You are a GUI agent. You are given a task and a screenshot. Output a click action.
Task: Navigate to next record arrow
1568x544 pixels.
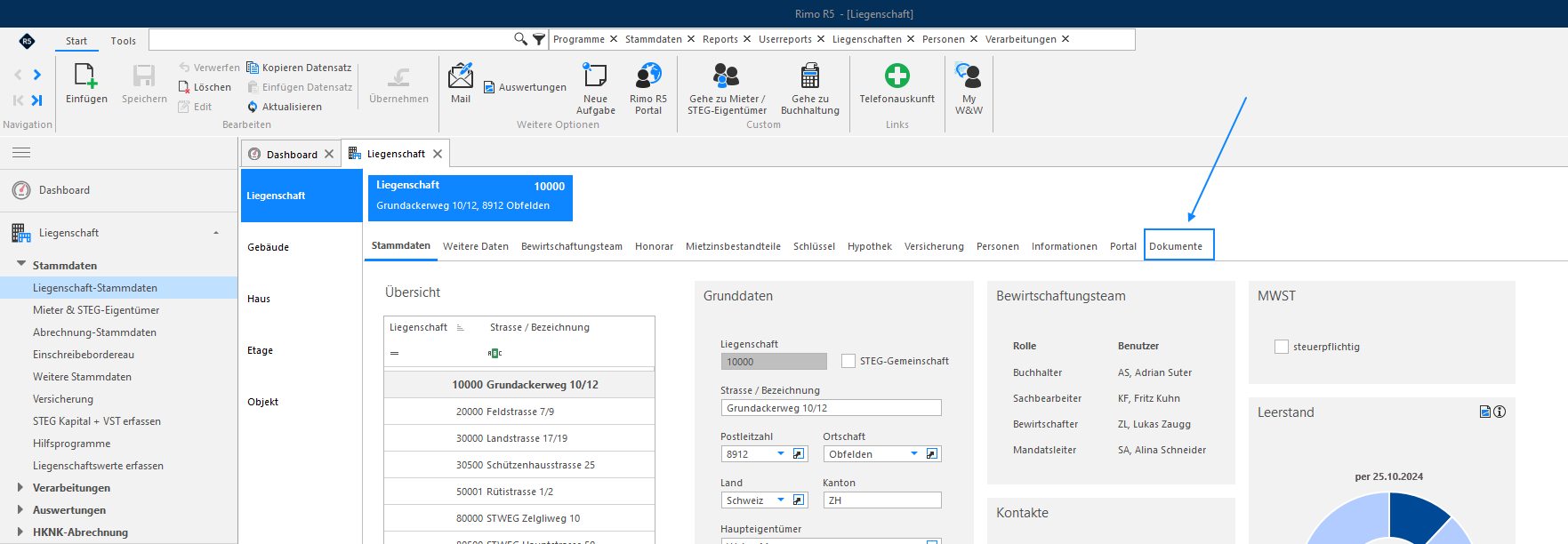click(36, 75)
